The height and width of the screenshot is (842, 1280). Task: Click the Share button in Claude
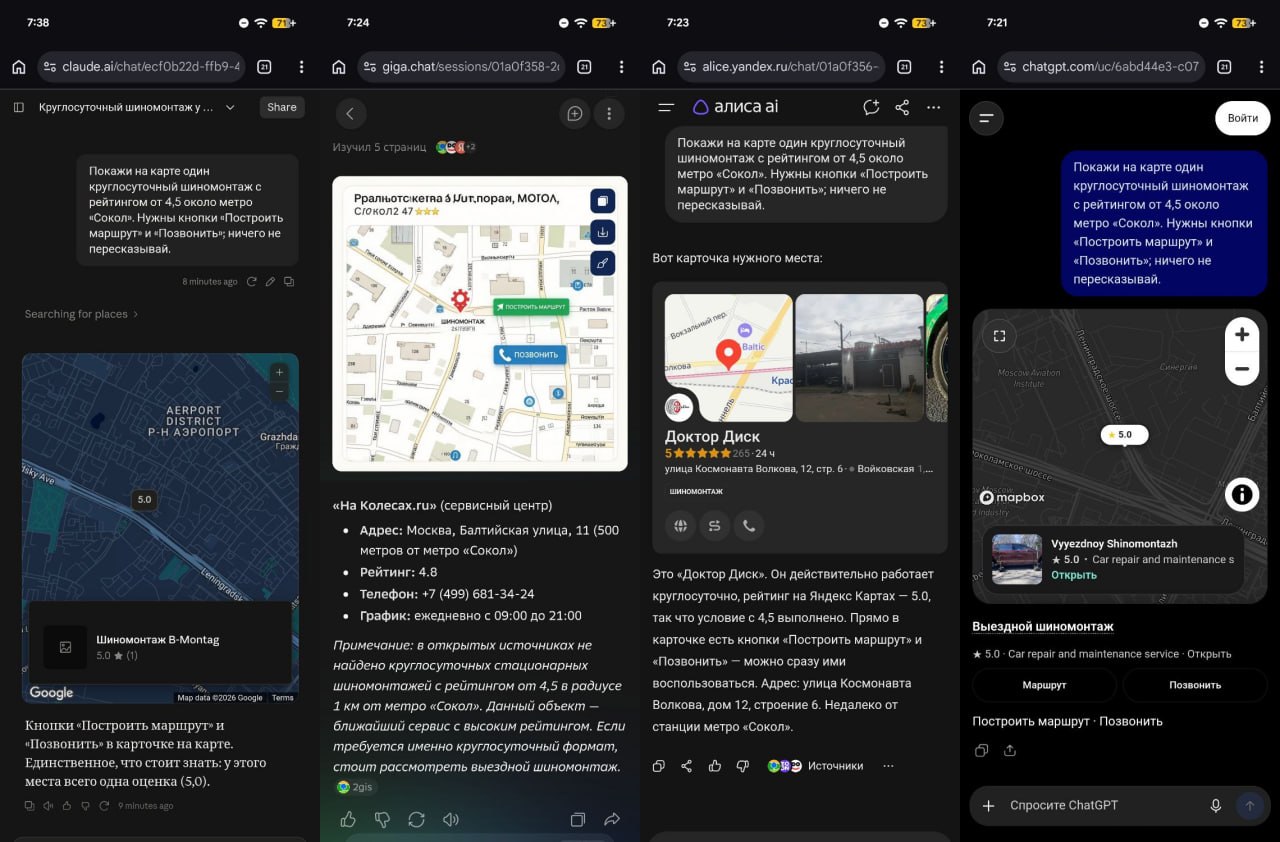282,107
